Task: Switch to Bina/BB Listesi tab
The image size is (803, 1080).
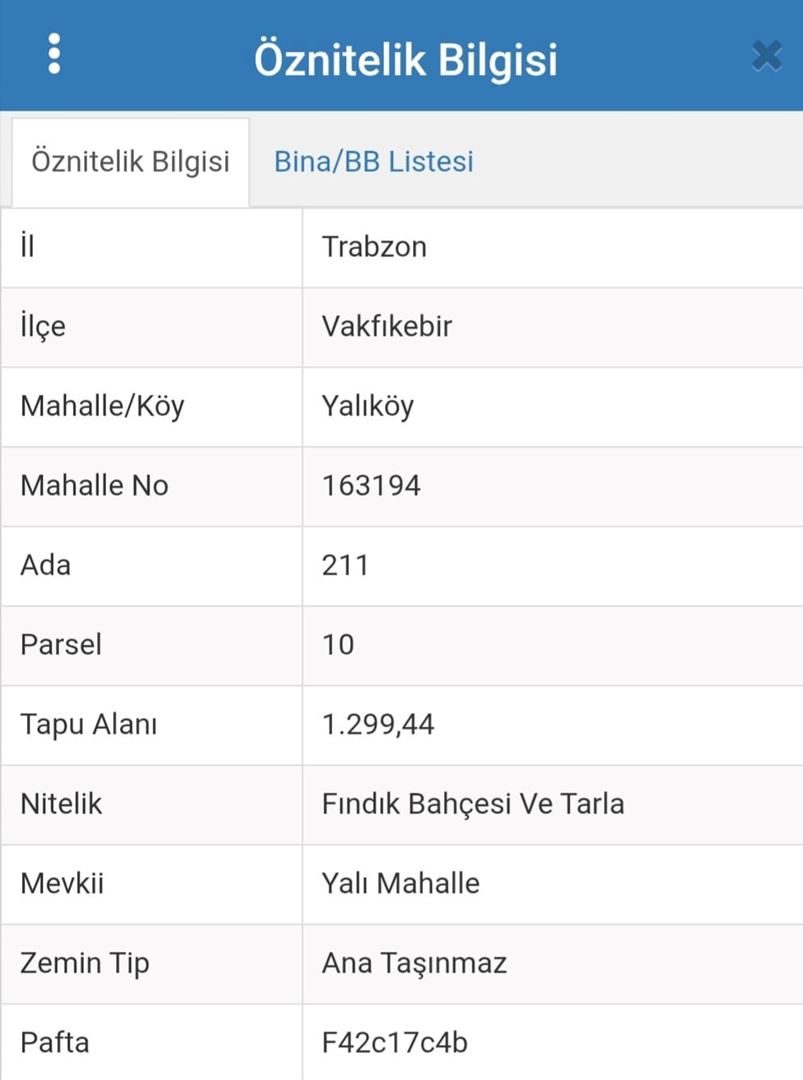Action: [x=373, y=162]
